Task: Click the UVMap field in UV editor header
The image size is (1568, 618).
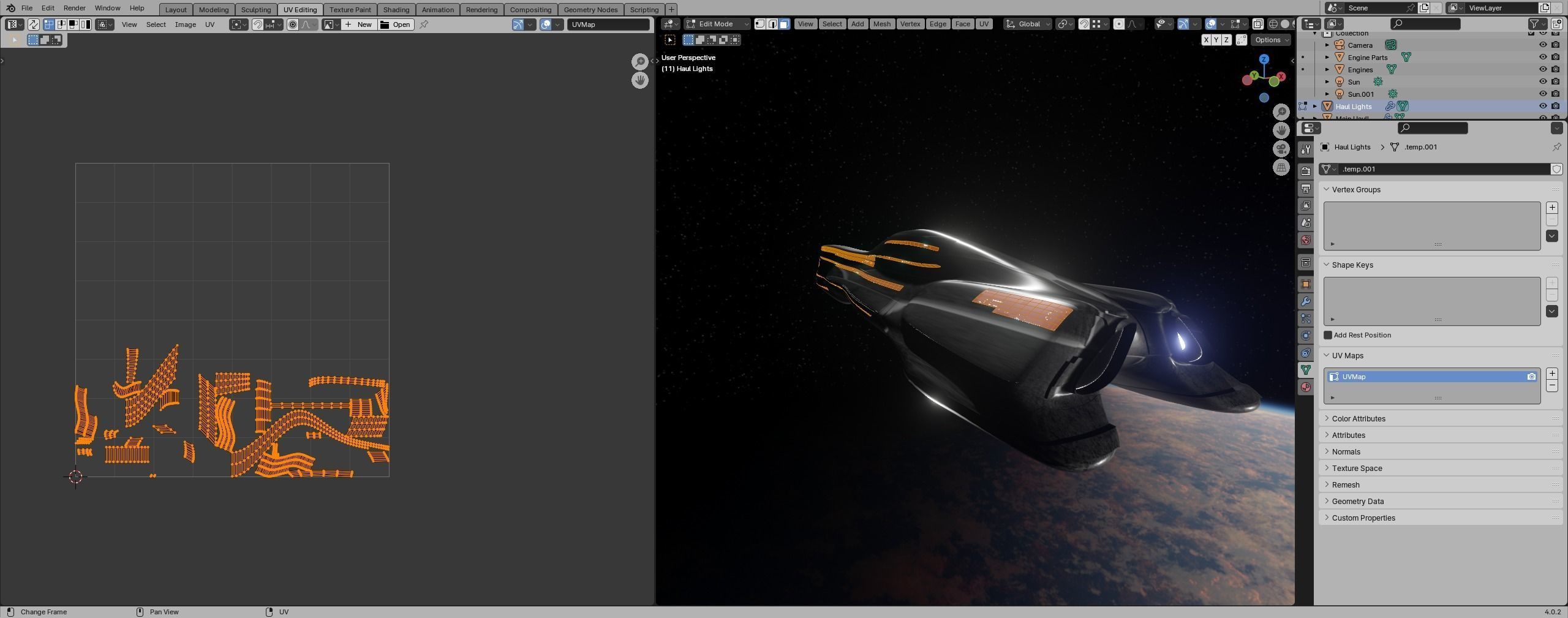Action: (x=608, y=24)
